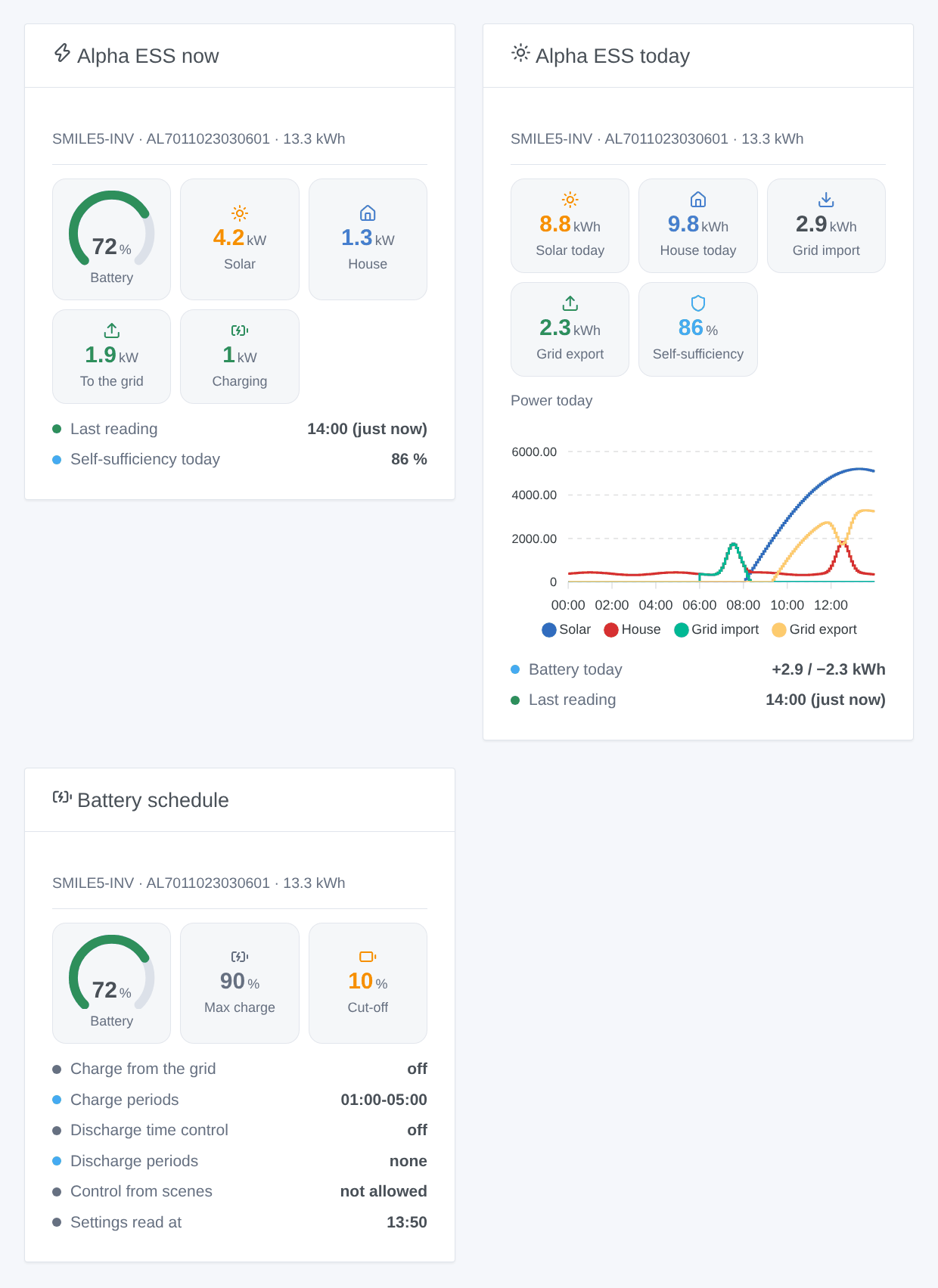Click the download icon in Grid import tile
The height and width of the screenshot is (1288, 938).
click(826, 200)
